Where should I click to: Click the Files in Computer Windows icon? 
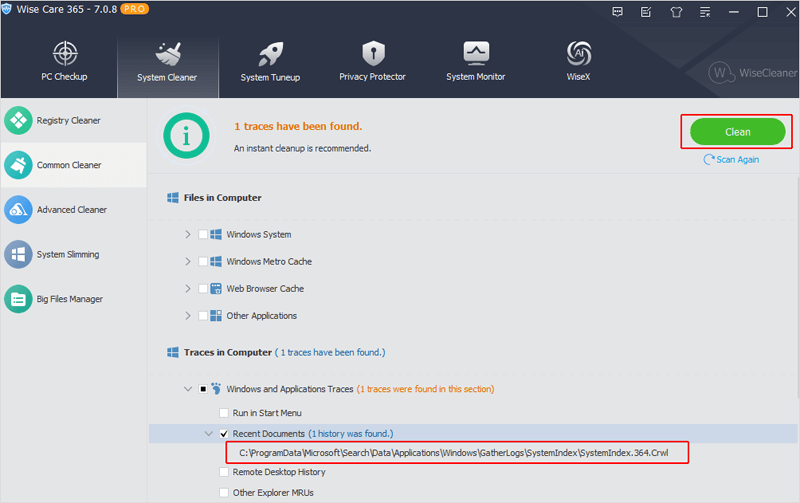173,197
